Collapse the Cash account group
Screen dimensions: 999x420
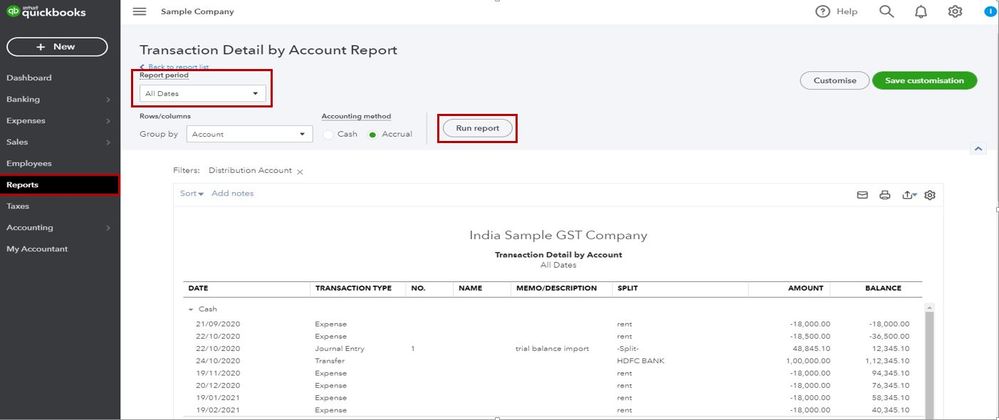[190, 309]
